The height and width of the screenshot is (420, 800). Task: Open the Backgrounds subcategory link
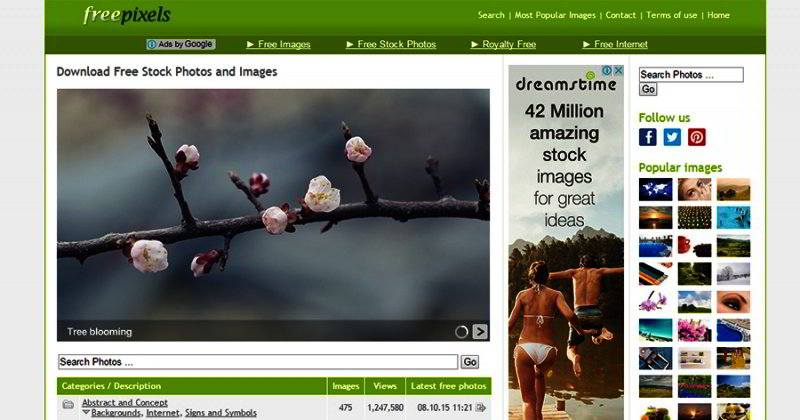tap(116, 413)
